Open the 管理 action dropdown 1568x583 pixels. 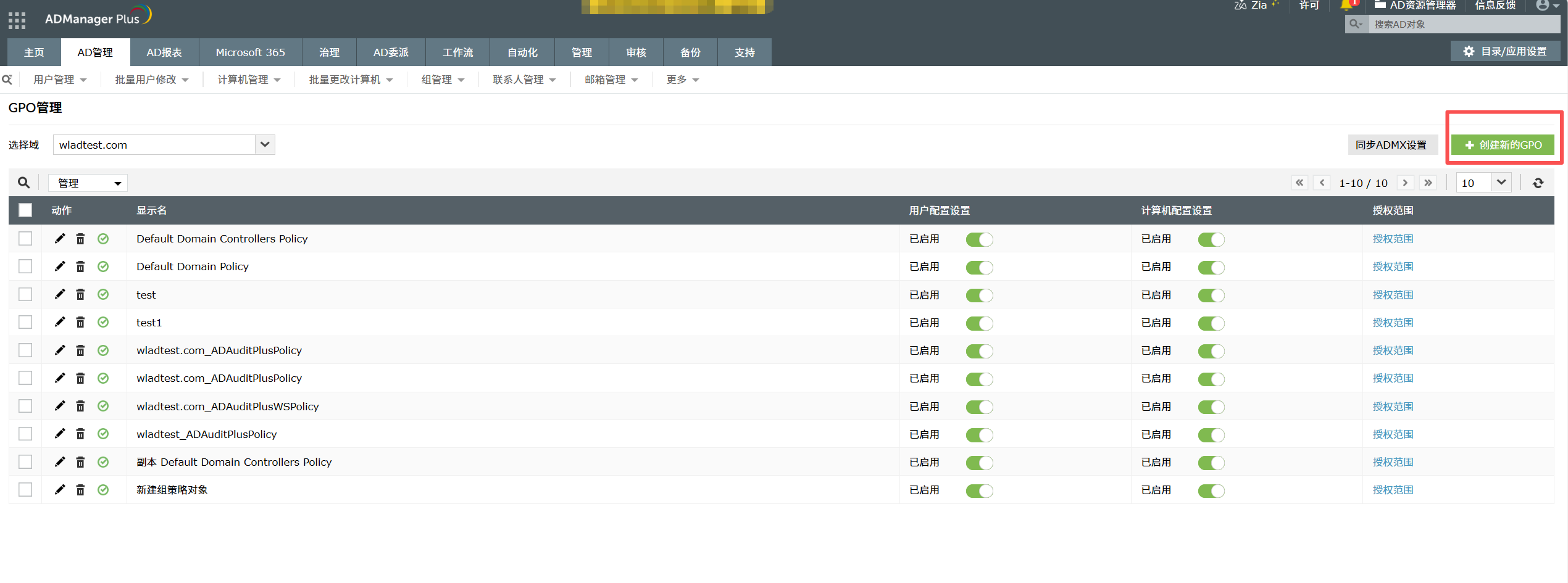point(88,183)
